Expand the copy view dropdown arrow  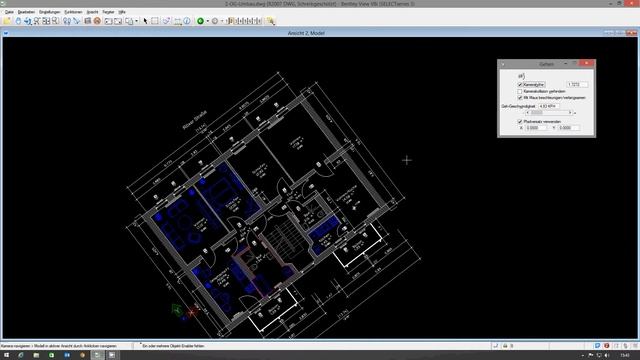click(x=136, y=21)
